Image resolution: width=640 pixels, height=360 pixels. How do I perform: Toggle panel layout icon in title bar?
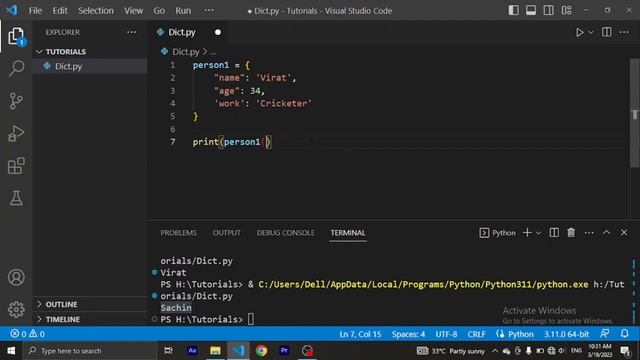click(x=531, y=10)
